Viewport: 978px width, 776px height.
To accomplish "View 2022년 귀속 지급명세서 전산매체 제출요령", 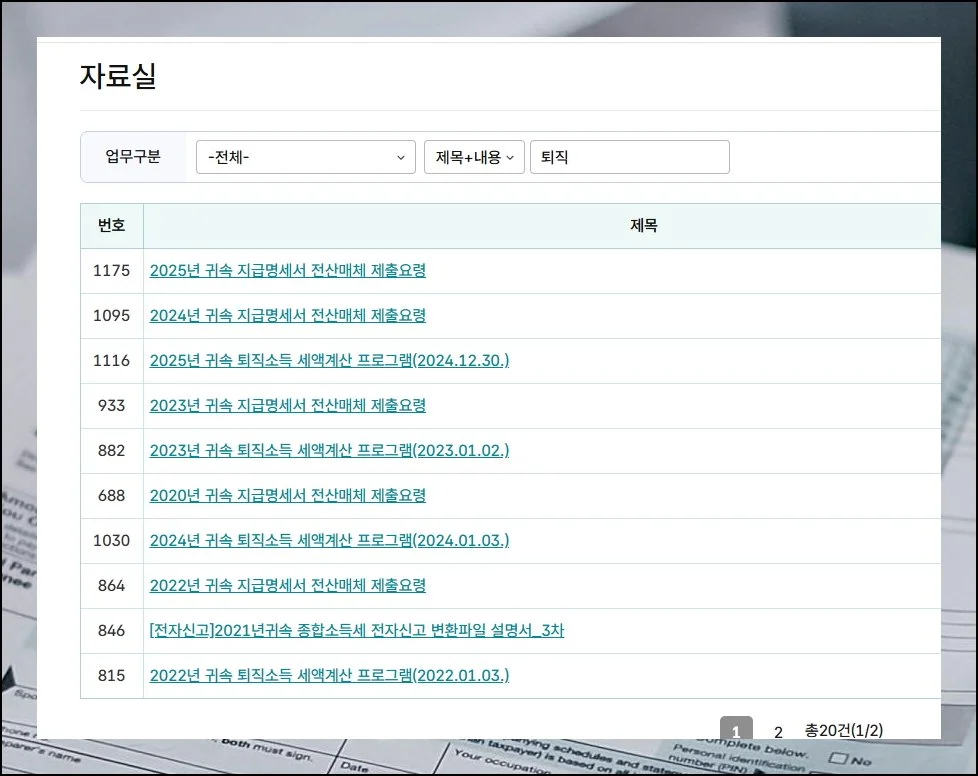I will pyautogui.click(x=288, y=585).
